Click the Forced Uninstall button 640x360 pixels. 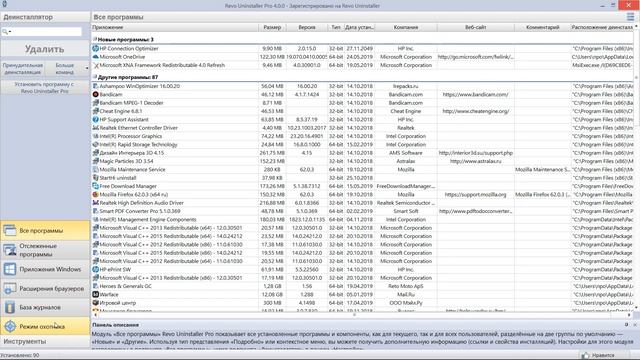pos(22,69)
